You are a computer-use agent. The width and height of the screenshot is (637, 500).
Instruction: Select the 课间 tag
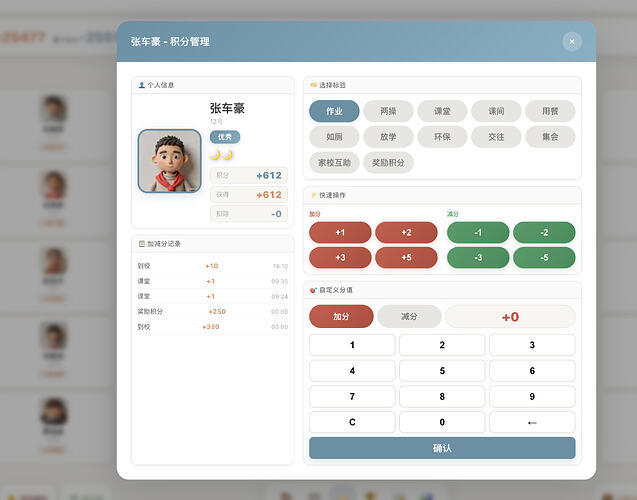click(496, 111)
